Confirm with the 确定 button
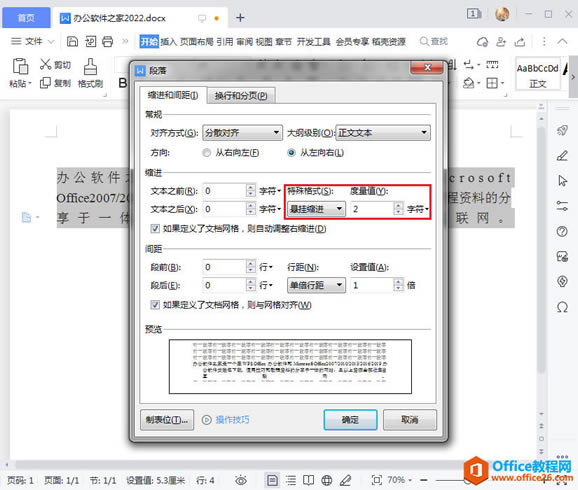This screenshot has width=578, height=490. pos(350,420)
